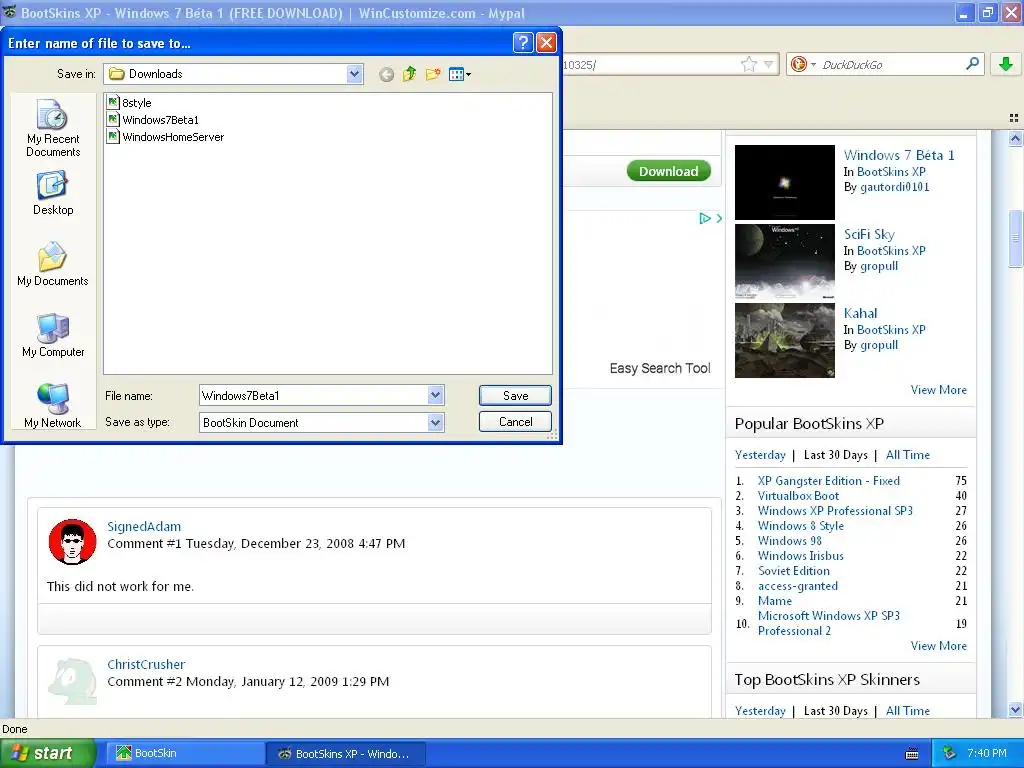Open Windows XP Professional SP3 link
1024x768 pixels.
(x=835, y=511)
